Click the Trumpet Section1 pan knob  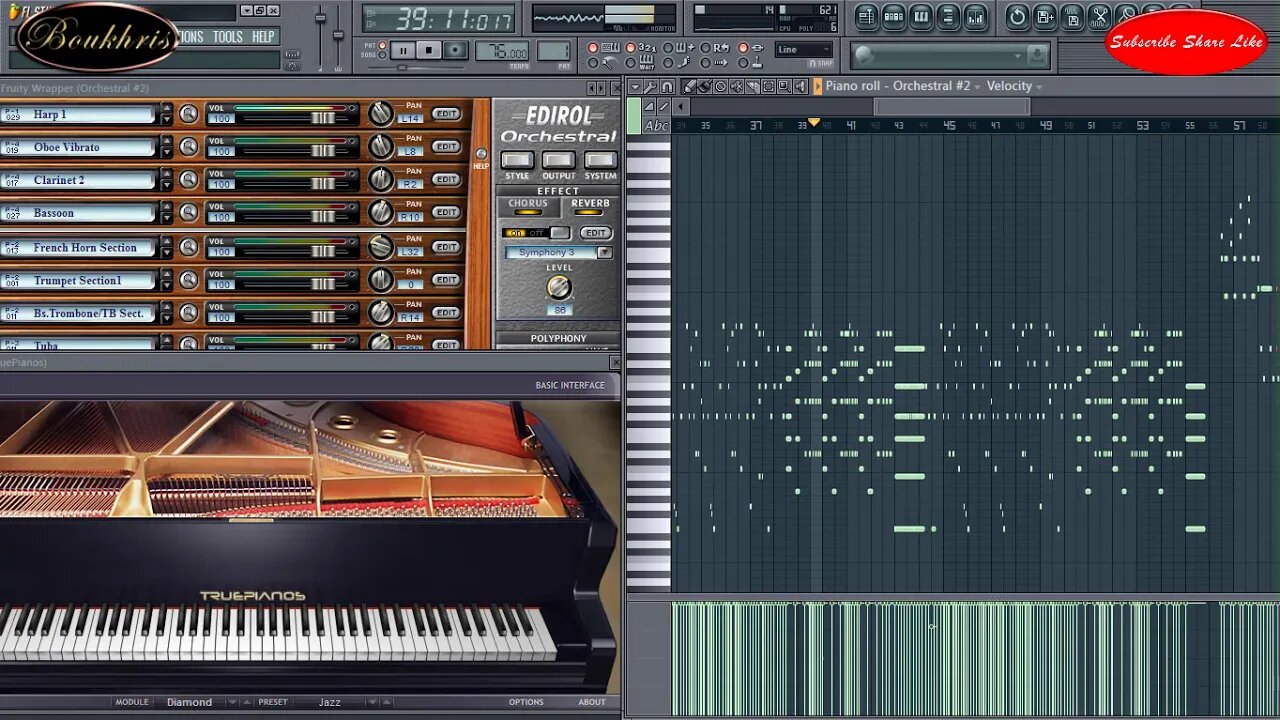[x=380, y=280]
